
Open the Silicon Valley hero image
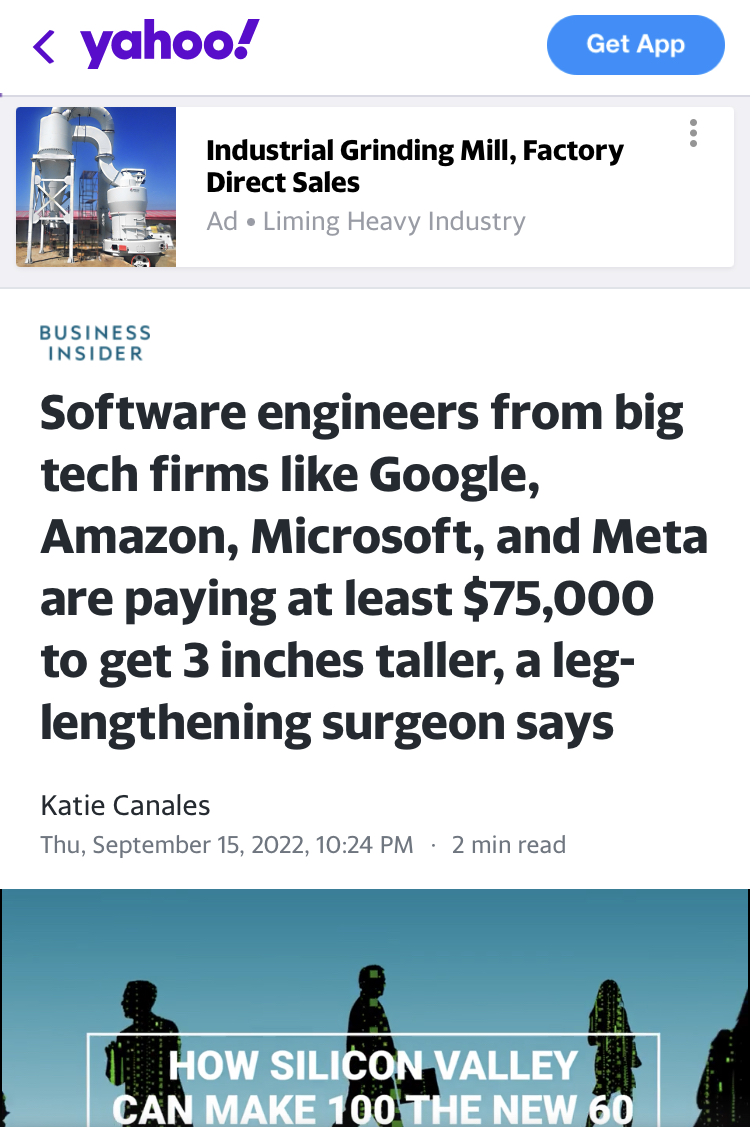(x=375, y=1008)
